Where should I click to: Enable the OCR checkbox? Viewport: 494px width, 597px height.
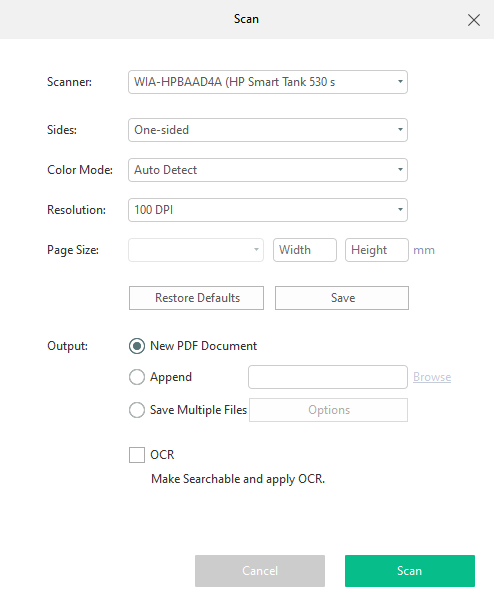pos(137,455)
